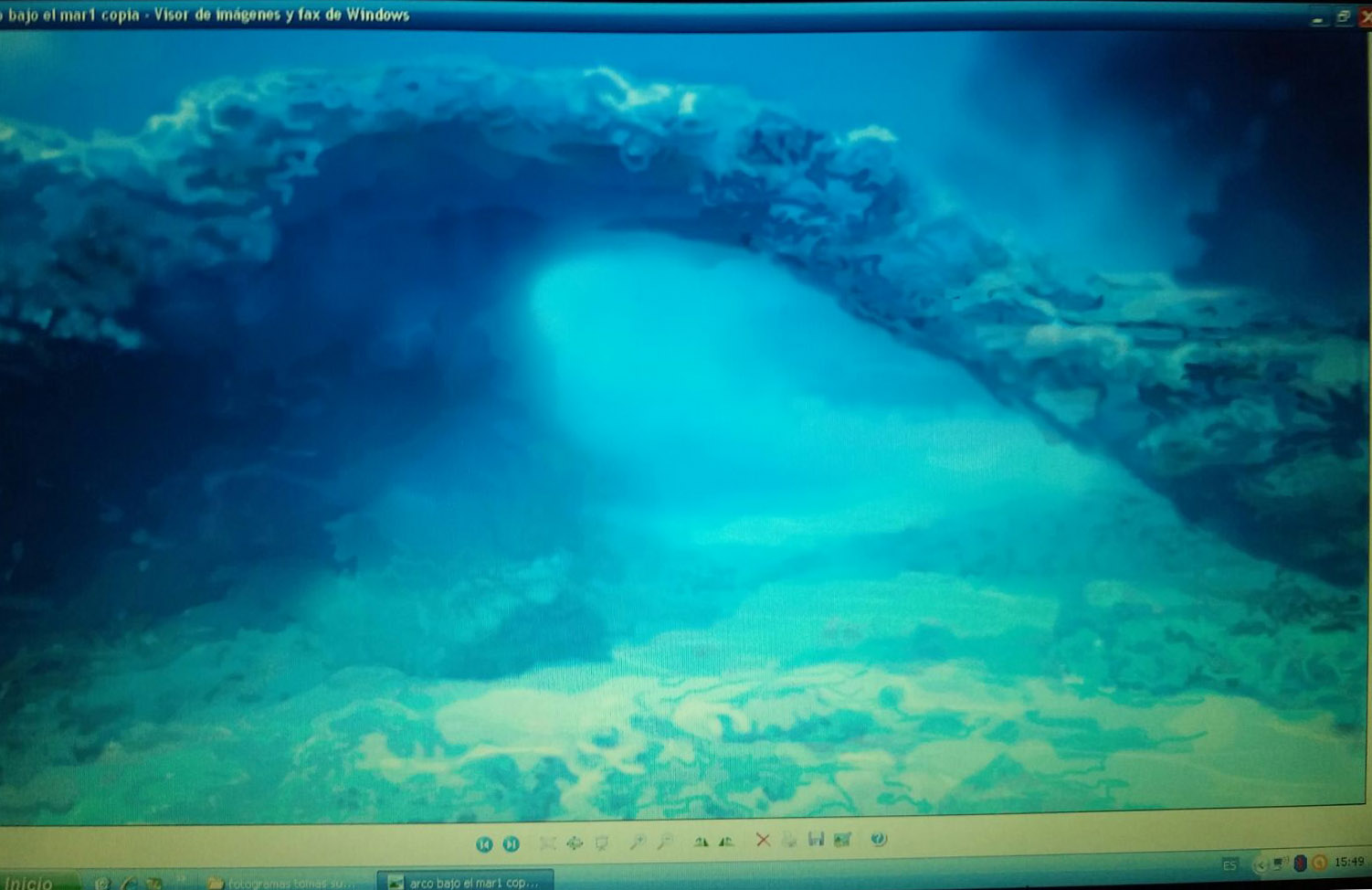Viewport: 1372px width, 890px height.
Task: Click the third Quick Launch icon
Action: pyautogui.click(x=153, y=884)
